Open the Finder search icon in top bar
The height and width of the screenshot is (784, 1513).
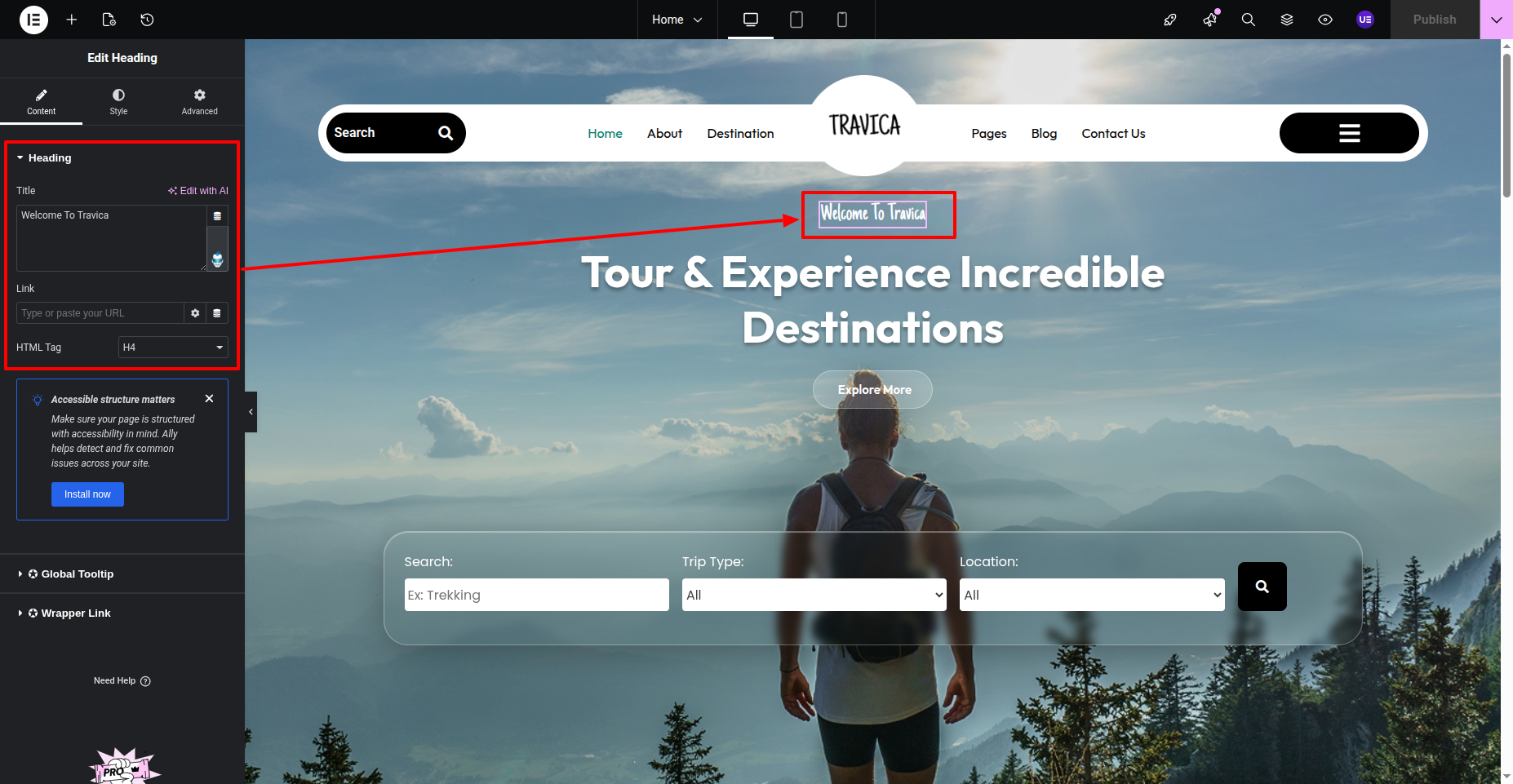(x=1248, y=20)
